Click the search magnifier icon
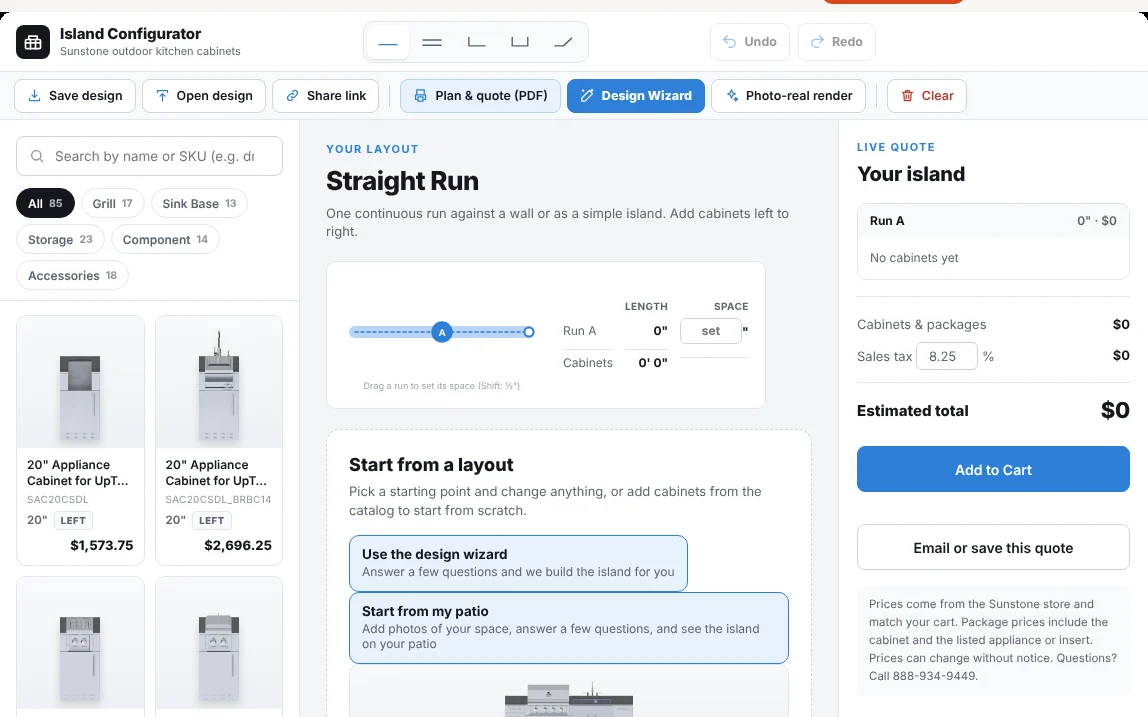The width and height of the screenshot is (1148, 717). pyautogui.click(x=37, y=156)
